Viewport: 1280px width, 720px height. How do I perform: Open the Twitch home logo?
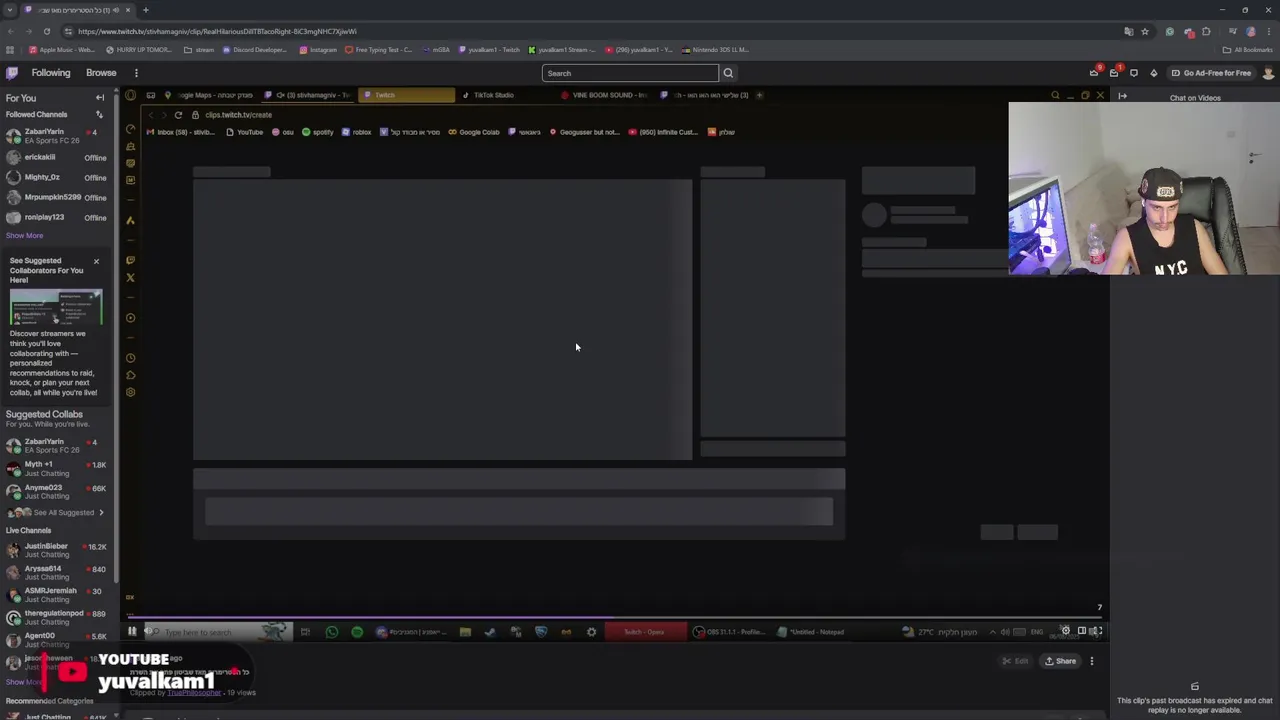pyautogui.click(x=12, y=73)
